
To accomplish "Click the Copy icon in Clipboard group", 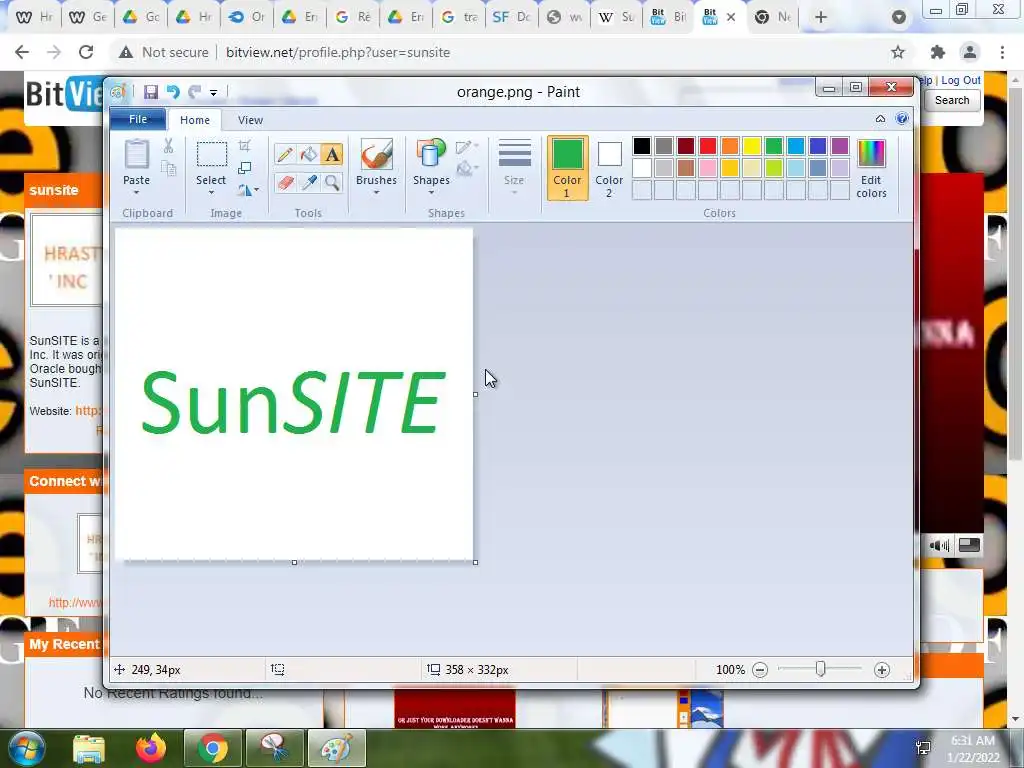I will pyautogui.click(x=168, y=169).
